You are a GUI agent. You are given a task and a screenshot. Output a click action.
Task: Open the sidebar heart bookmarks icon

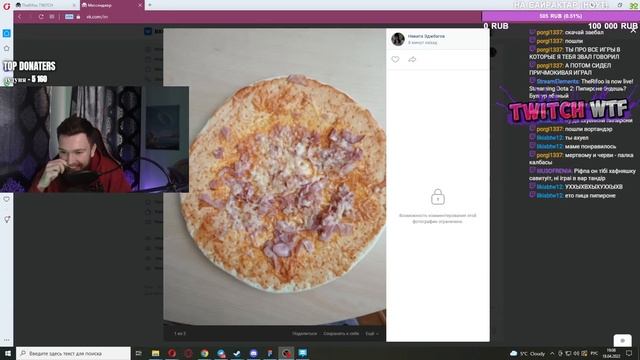(x=7, y=200)
